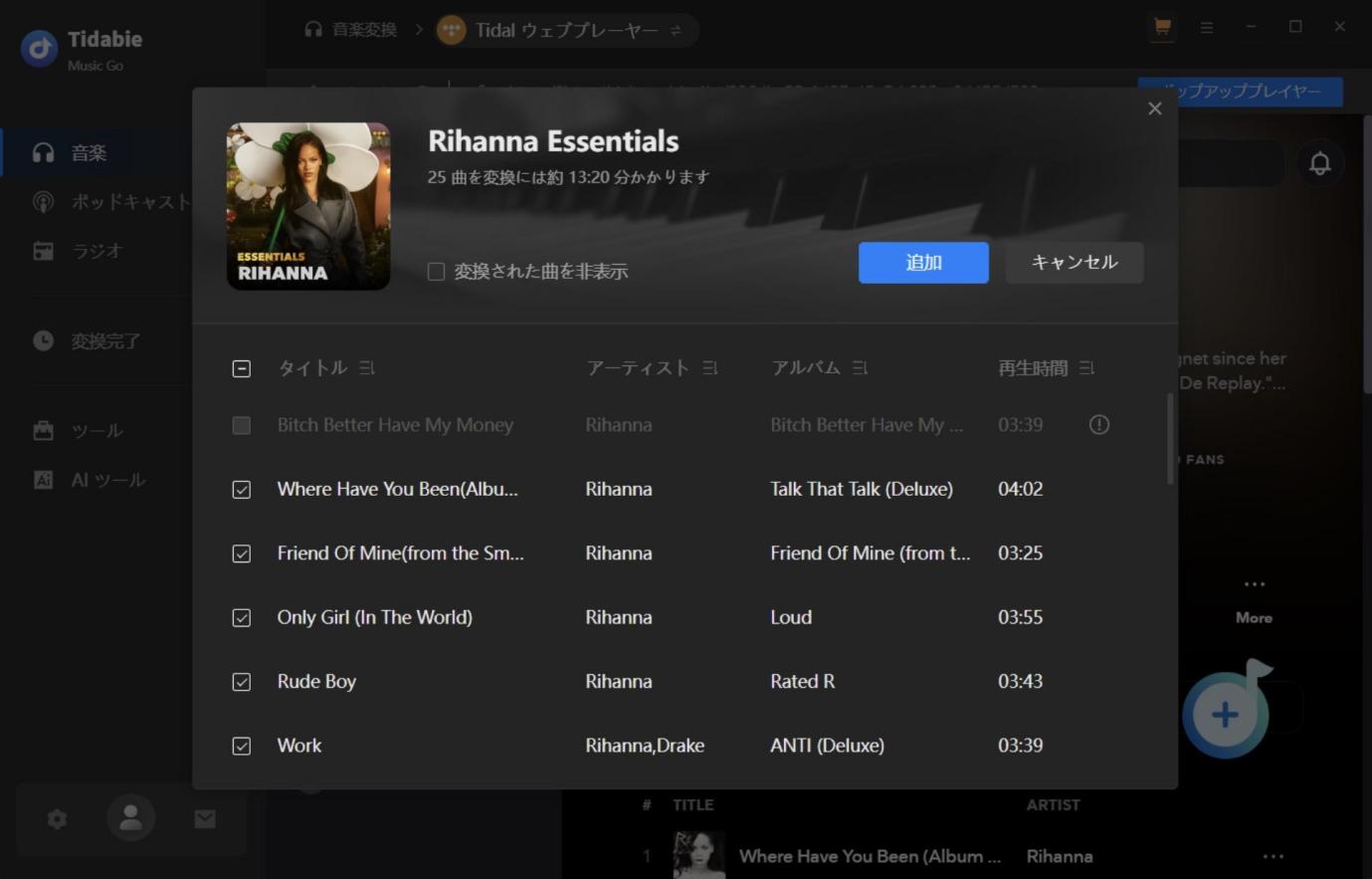Viewport: 1372px width, 879px height.
Task: Click the Rihanna,Drake artist cell
Action: point(645,746)
